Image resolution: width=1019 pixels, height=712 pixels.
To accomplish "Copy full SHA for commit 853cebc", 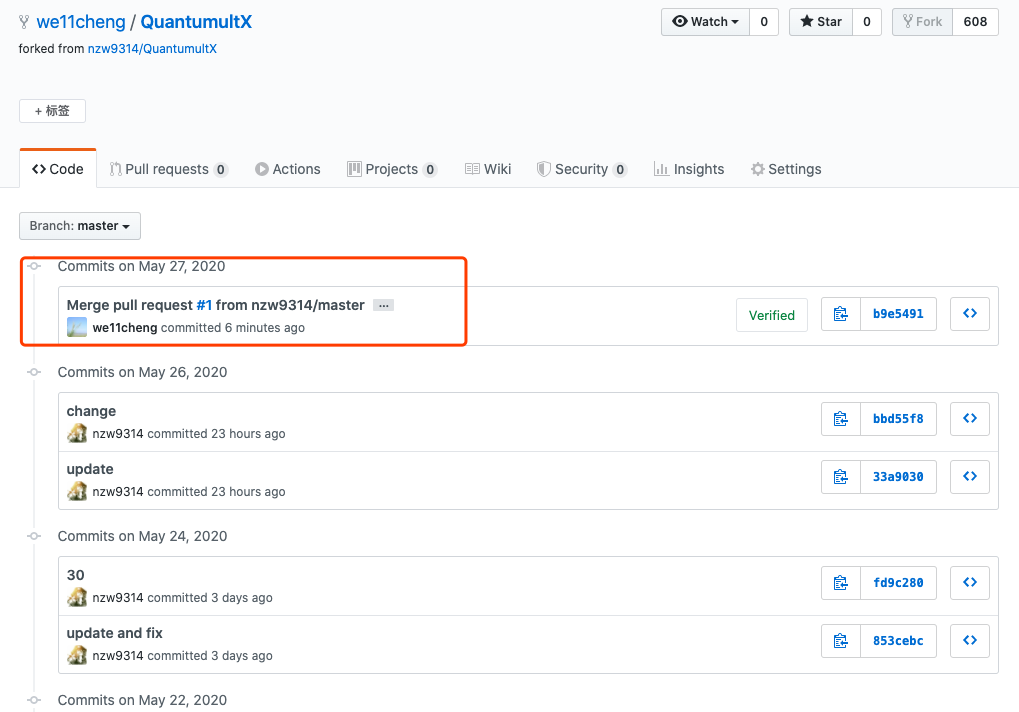I will (x=840, y=641).
